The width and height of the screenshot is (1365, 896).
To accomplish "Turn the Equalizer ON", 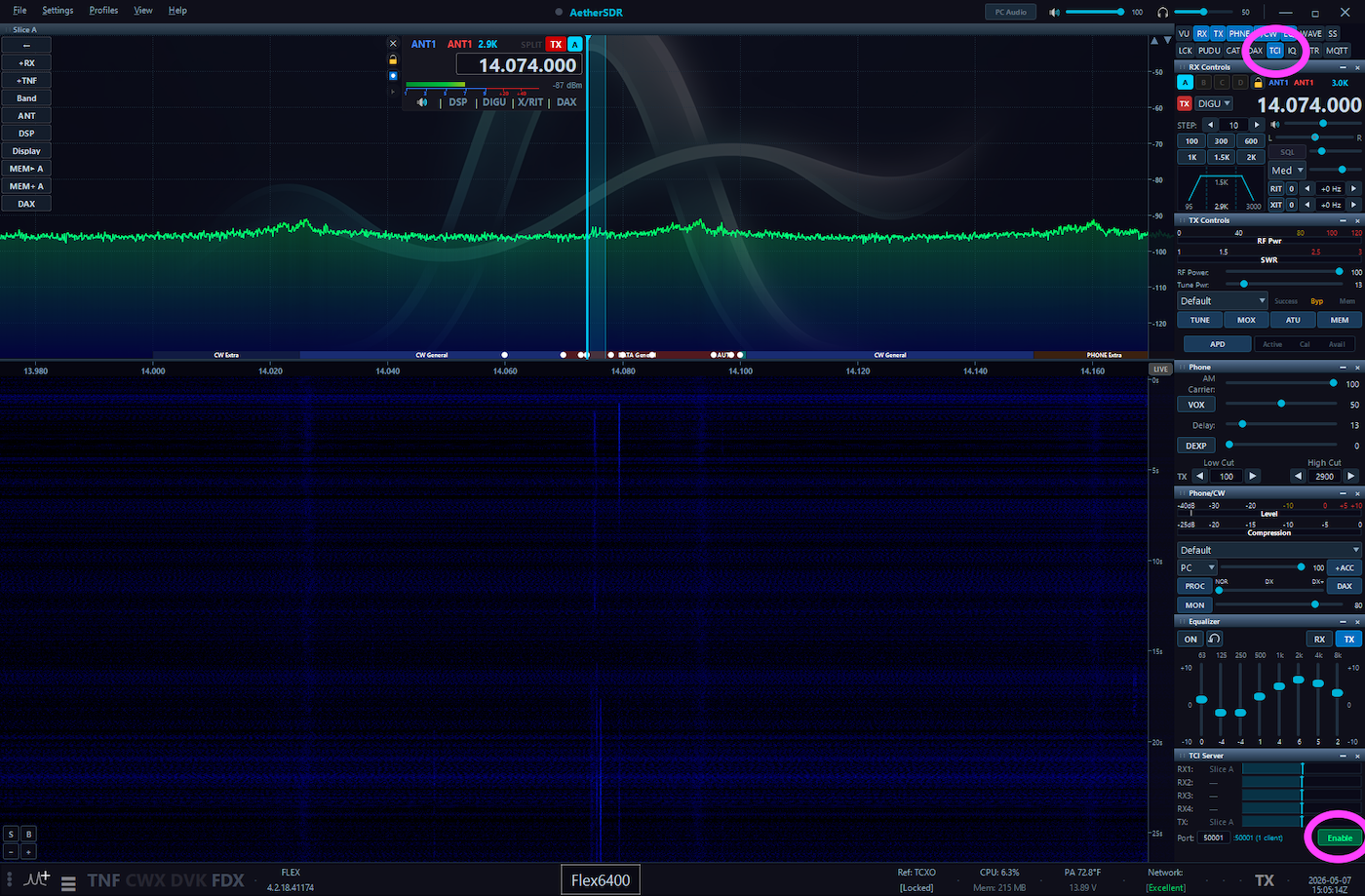I will coord(1190,640).
